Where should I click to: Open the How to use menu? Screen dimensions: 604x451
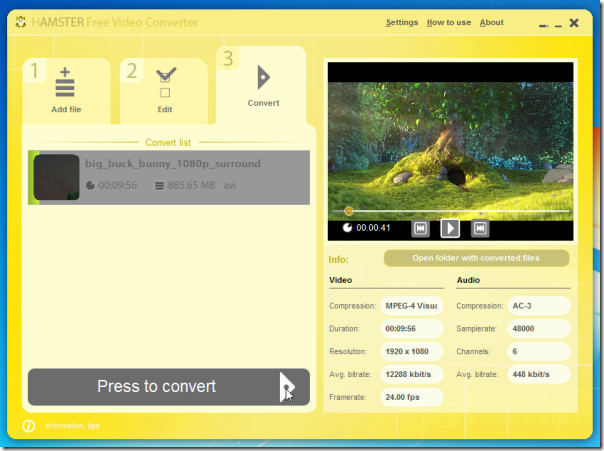click(x=449, y=22)
